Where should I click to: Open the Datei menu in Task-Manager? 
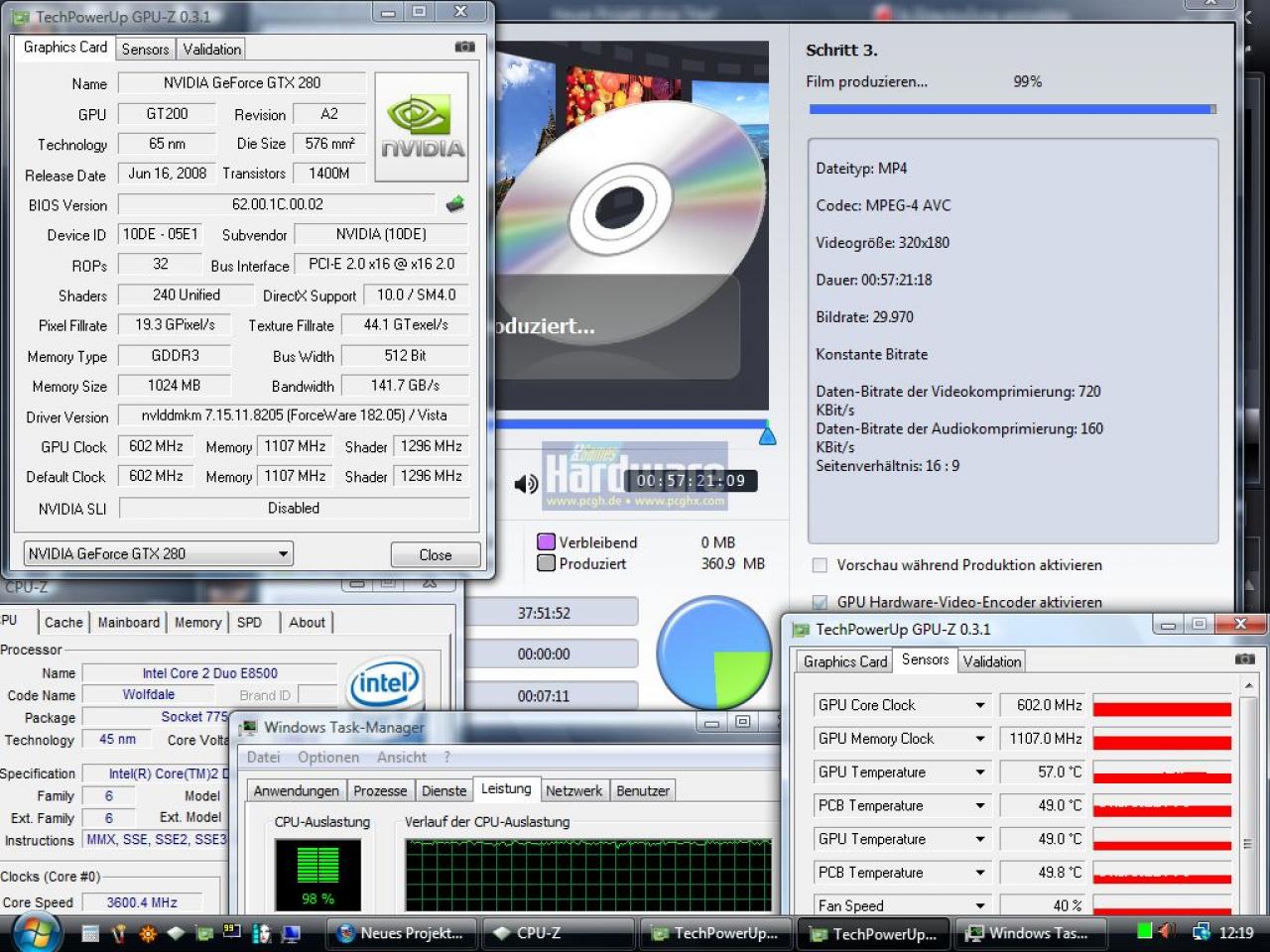click(x=263, y=758)
